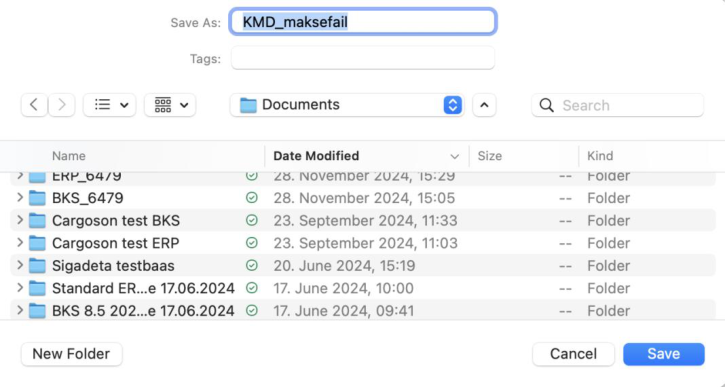This screenshot has height=387, width=725.
Task: Expand the BKS_6479 folder
Action: coord(20,197)
